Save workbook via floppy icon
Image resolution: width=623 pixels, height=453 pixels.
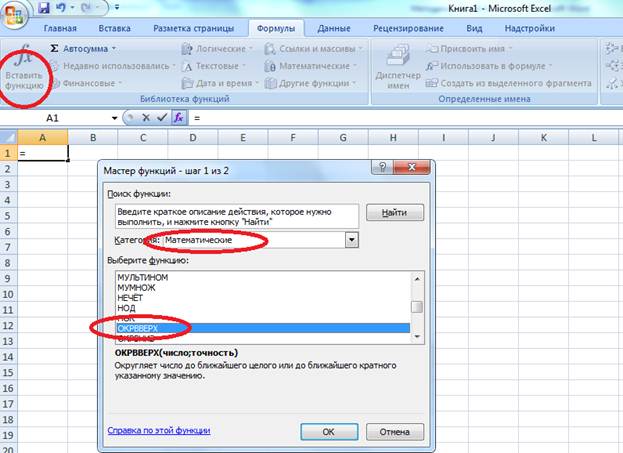[43, 7]
